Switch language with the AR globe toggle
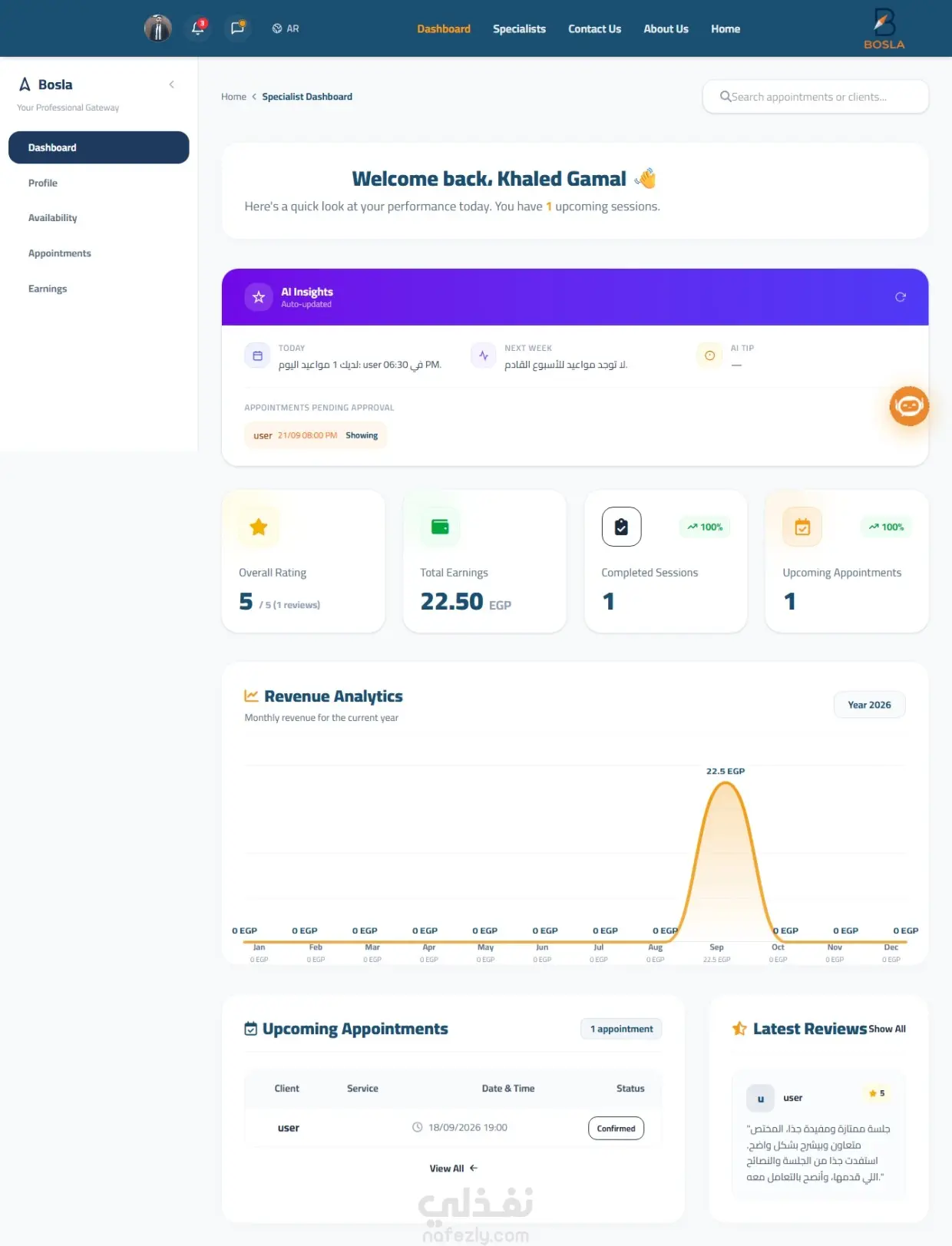 (286, 28)
